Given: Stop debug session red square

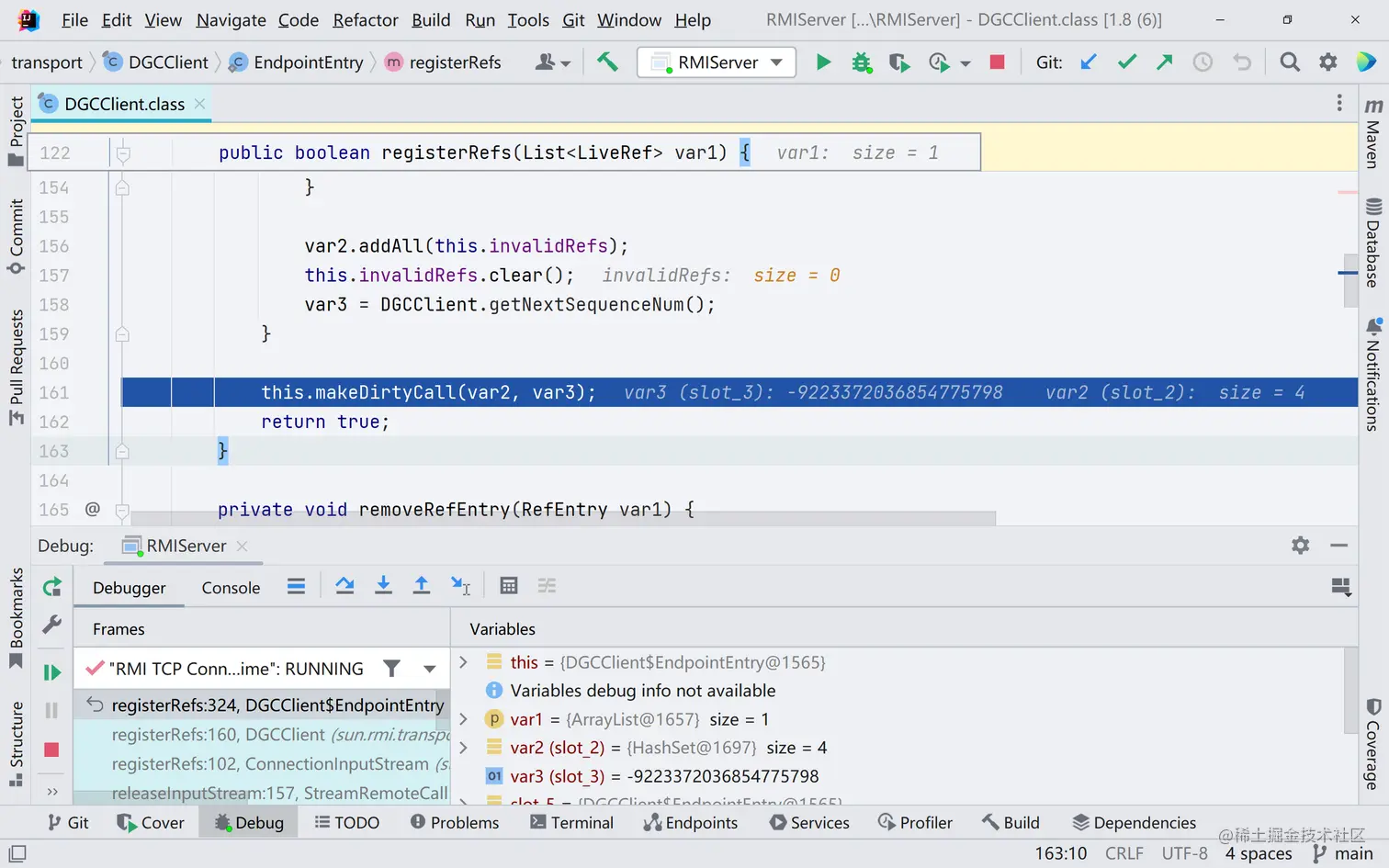Looking at the screenshot, I should 51,750.
